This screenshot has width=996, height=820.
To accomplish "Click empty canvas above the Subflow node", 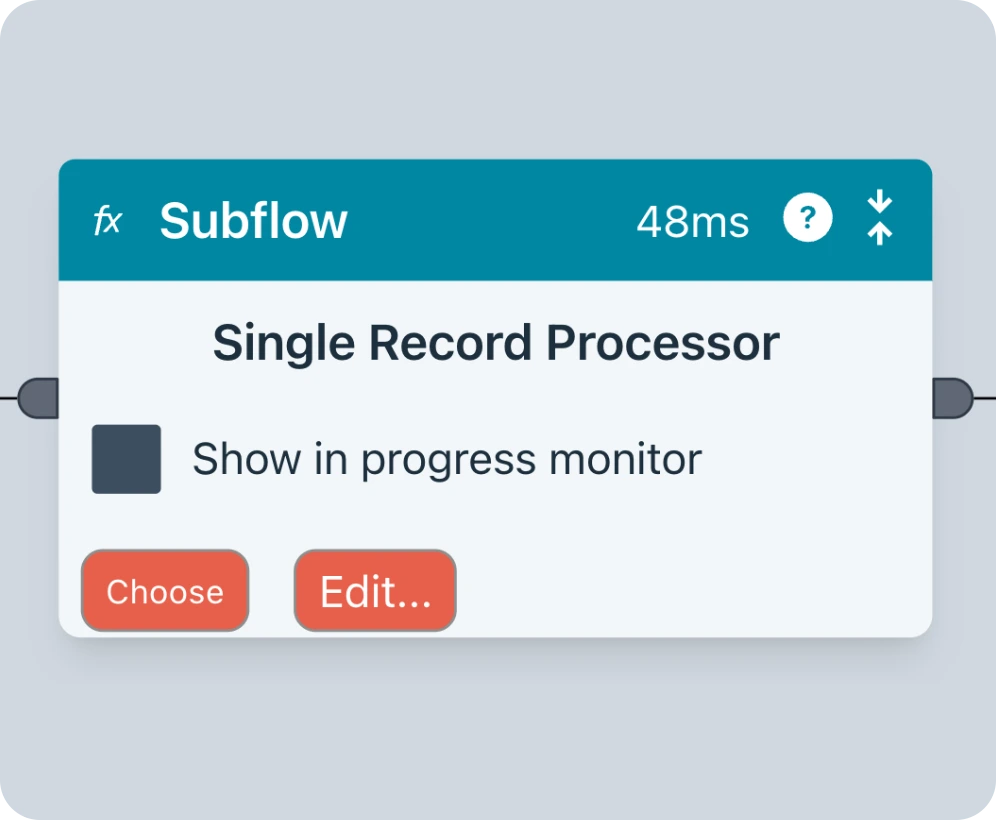I will pos(496,80).
